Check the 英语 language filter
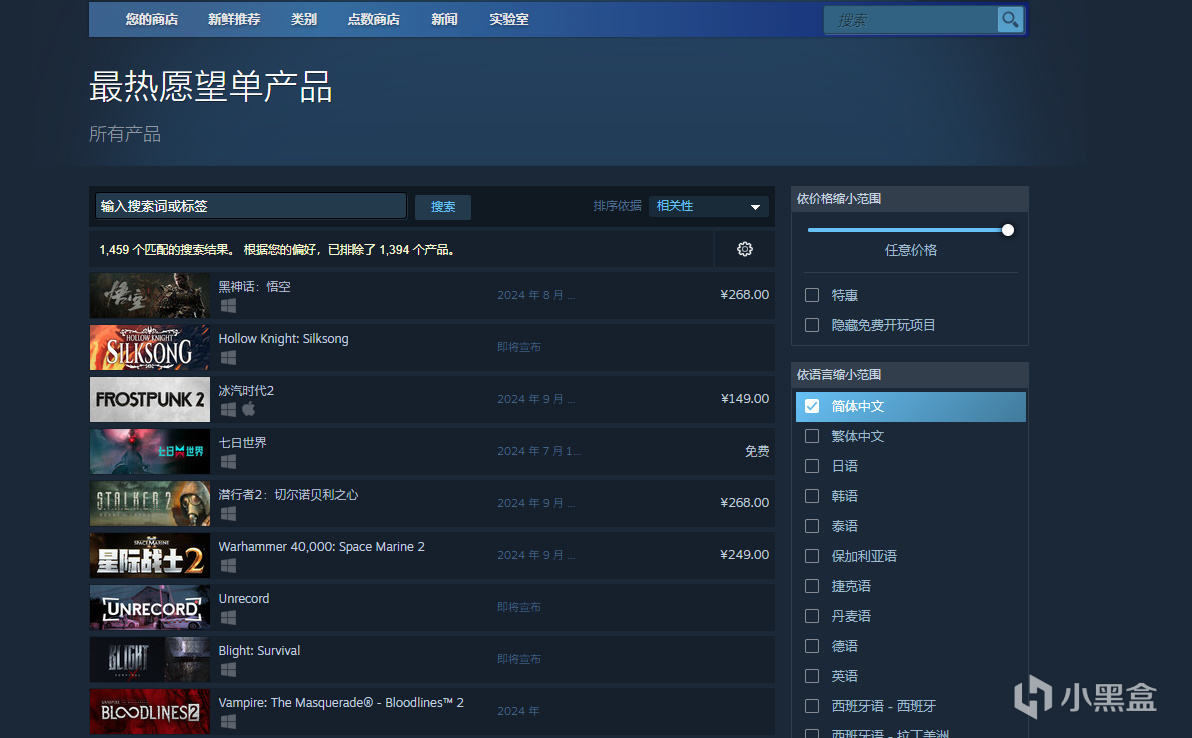The height and width of the screenshot is (738, 1192). [x=812, y=676]
